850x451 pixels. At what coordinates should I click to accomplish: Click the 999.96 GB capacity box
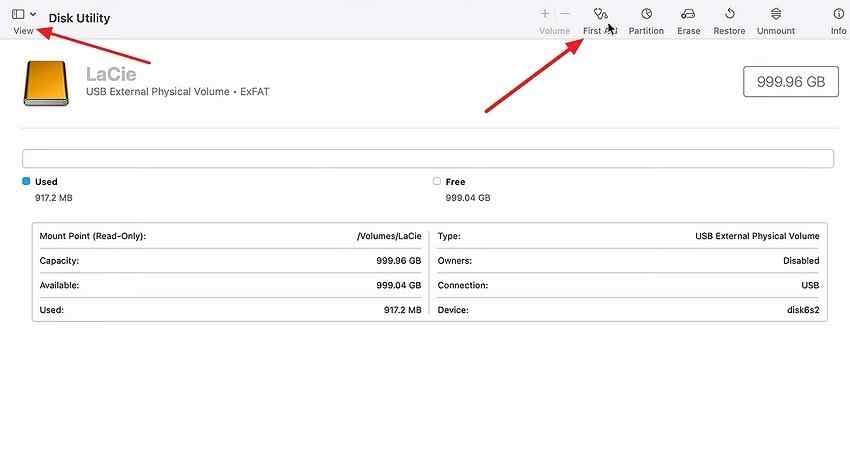791,82
